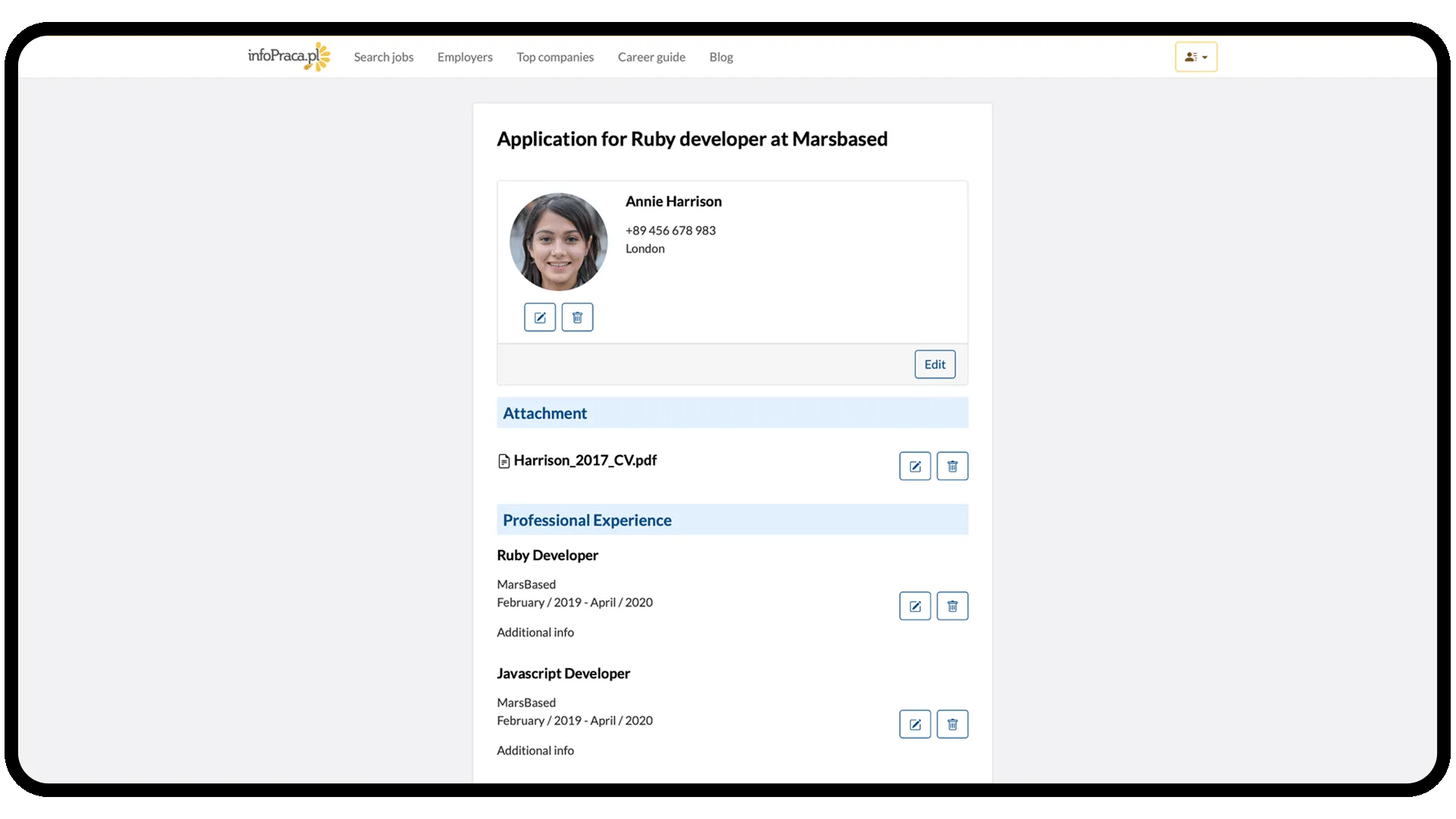
Task: Go to Employers page
Action: click(x=465, y=57)
